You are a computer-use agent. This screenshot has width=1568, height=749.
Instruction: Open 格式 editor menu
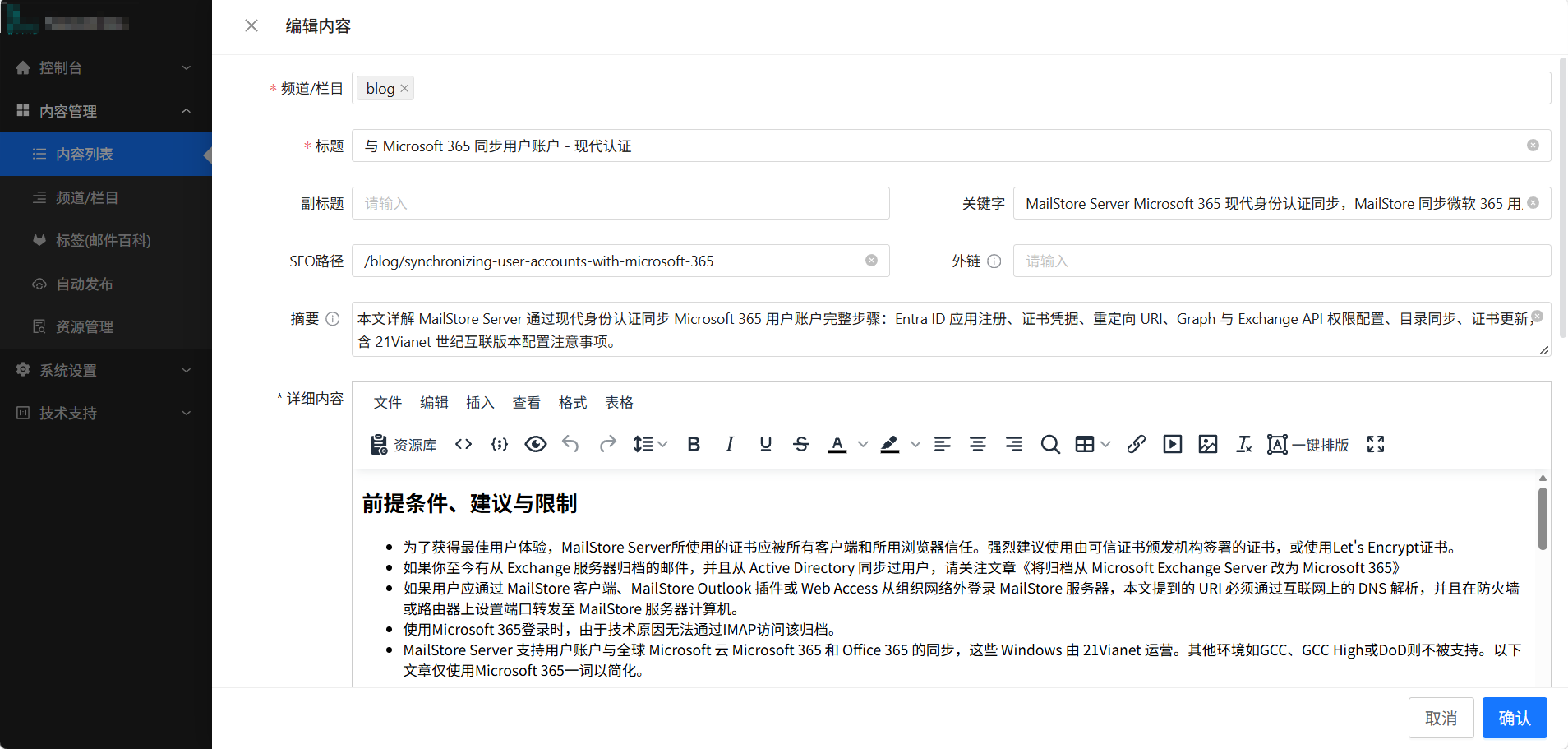pyautogui.click(x=573, y=402)
